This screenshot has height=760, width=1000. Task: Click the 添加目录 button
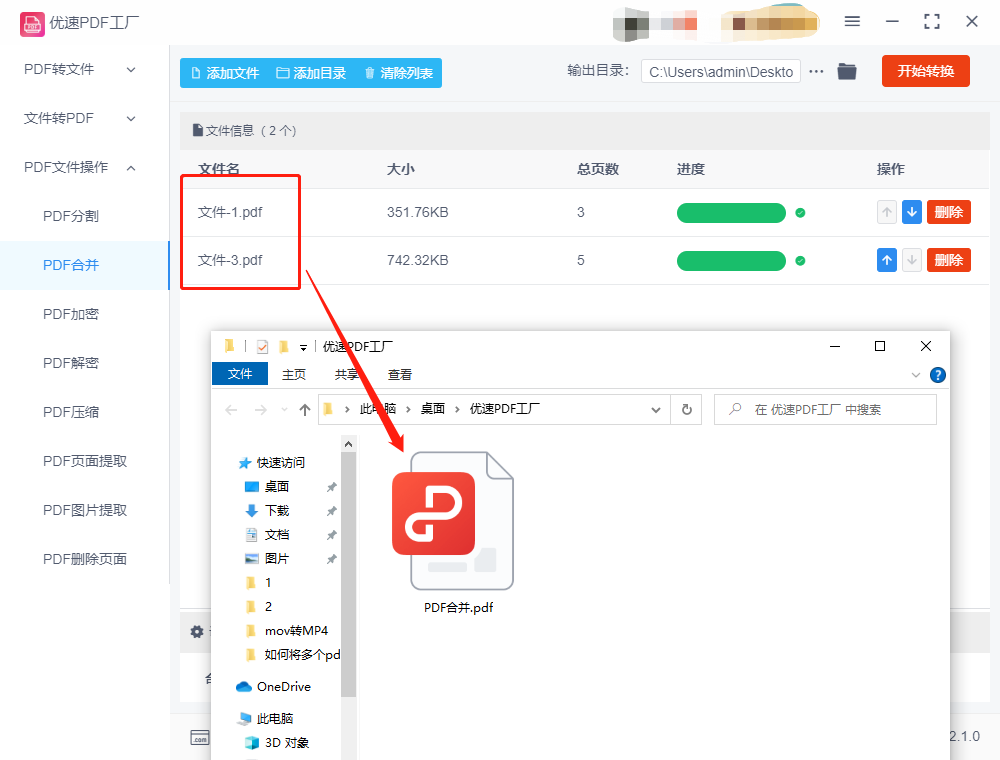[311, 73]
